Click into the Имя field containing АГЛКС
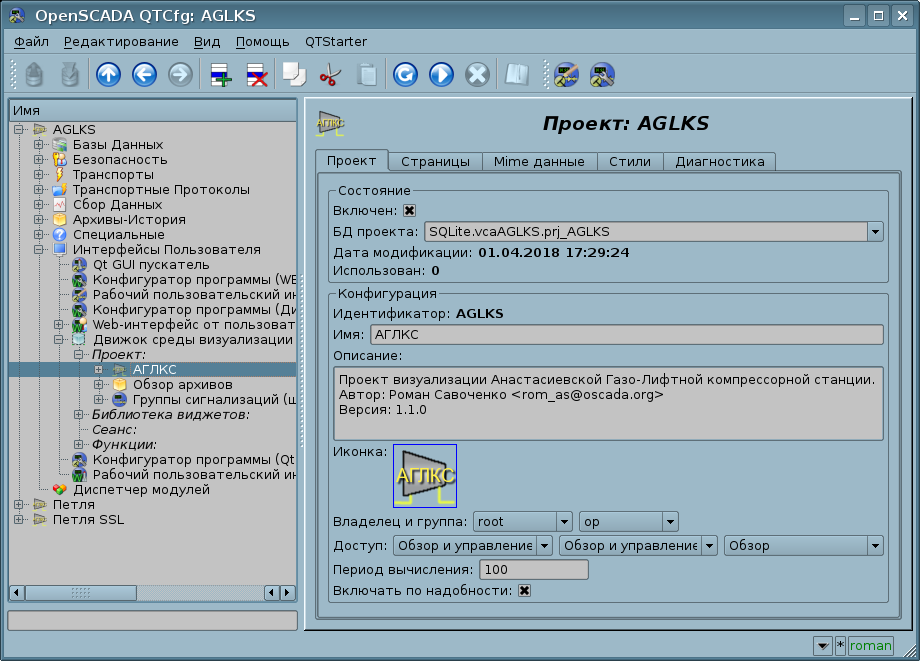The width and height of the screenshot is (920, 661). click(627, 334)
